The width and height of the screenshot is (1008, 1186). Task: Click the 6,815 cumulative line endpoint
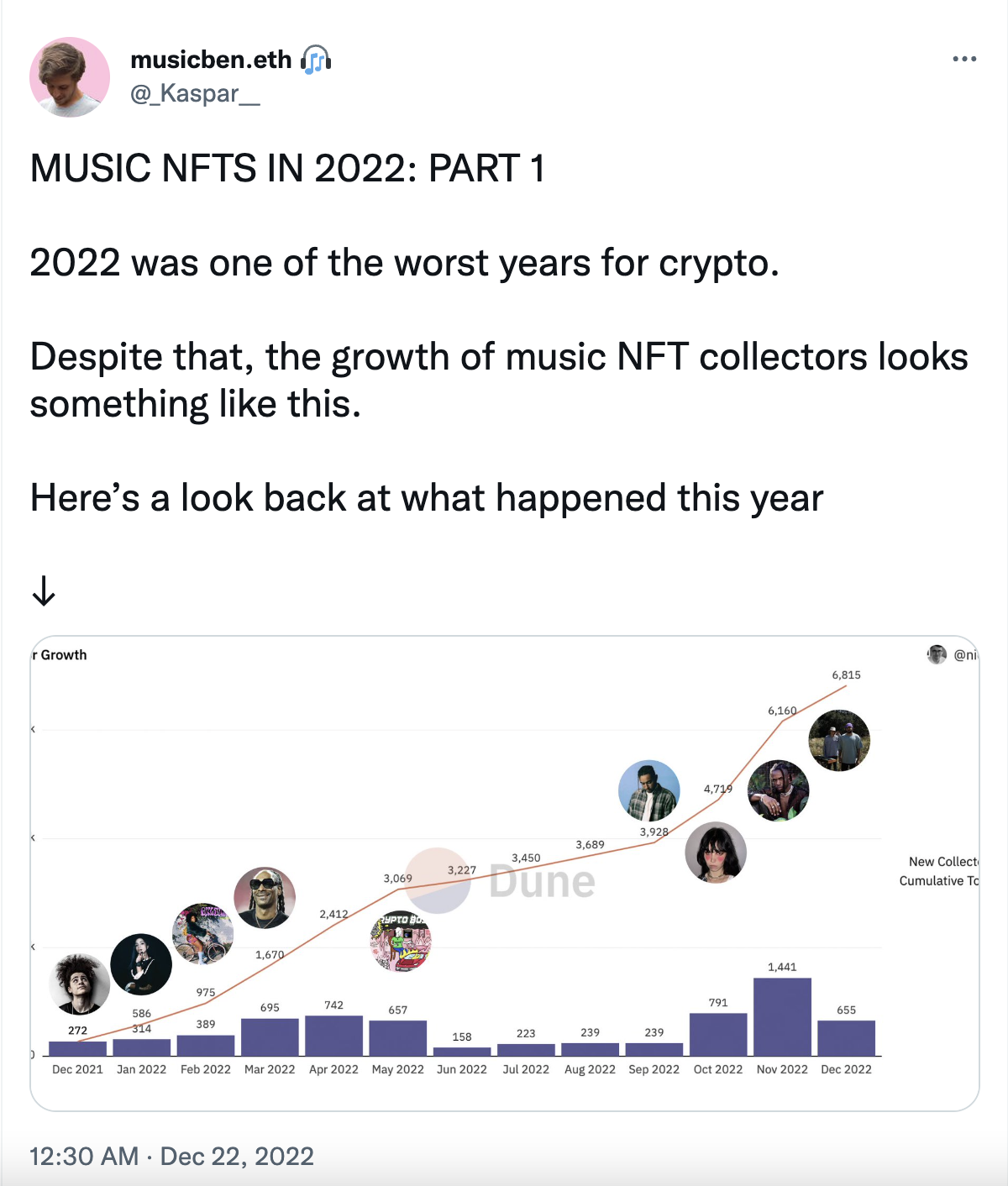[846, 686]
